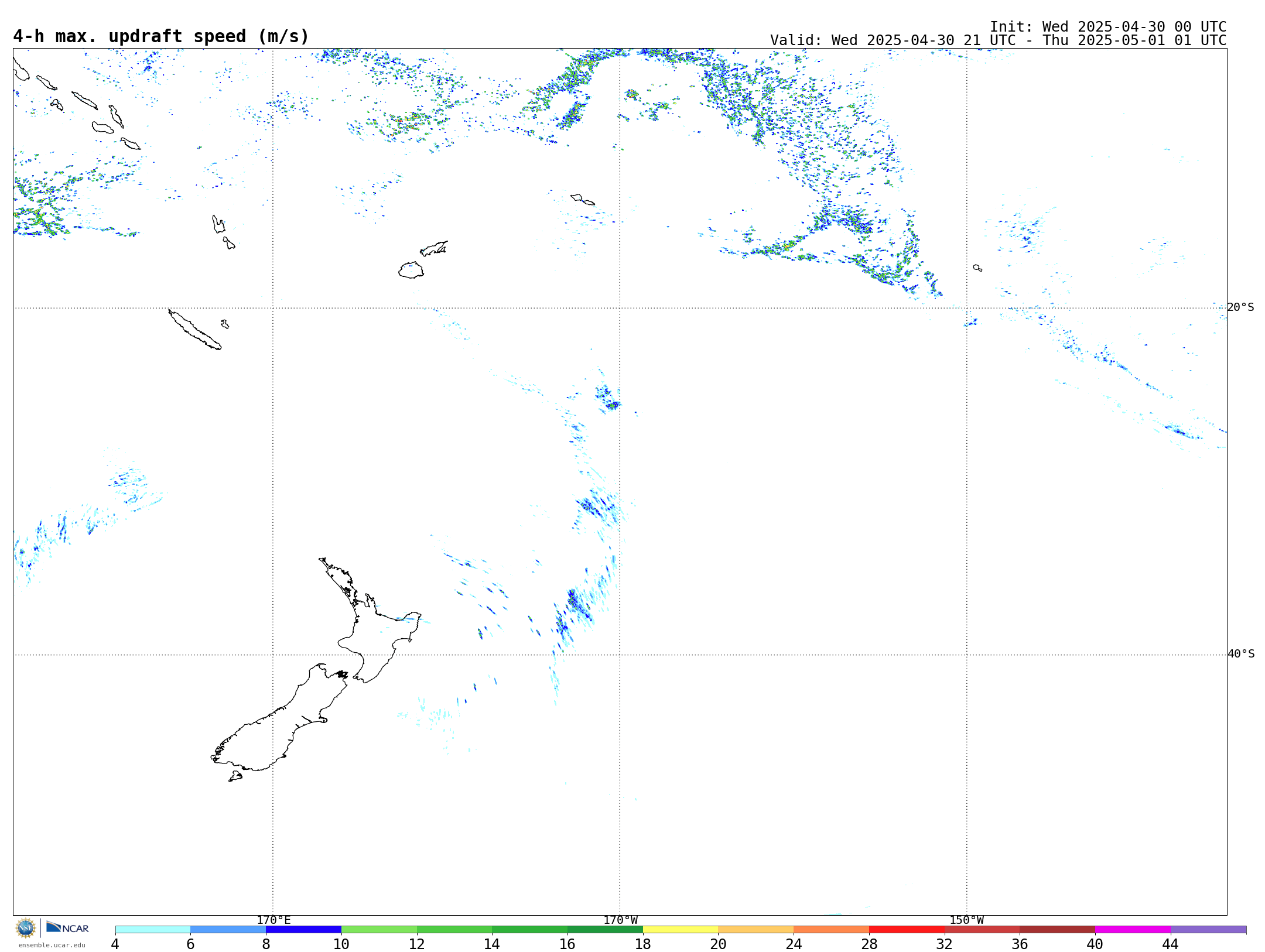Click the yellow 18–20 color swatch

pyautogui.click(x=681, y=930)
